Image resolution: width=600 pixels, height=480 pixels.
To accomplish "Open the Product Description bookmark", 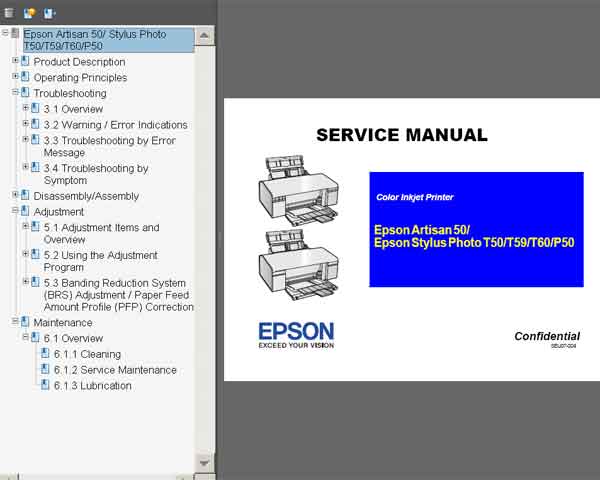I will tap(79, 62).
